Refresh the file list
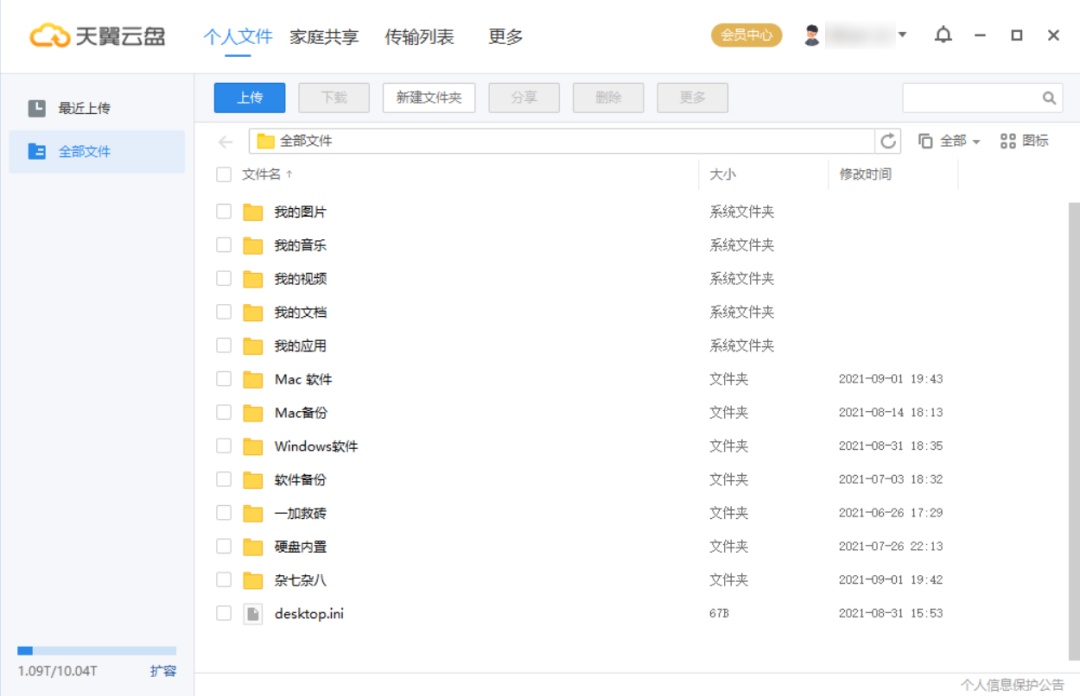The width and height of the screenshot is (1080, 696). [889, 141]
